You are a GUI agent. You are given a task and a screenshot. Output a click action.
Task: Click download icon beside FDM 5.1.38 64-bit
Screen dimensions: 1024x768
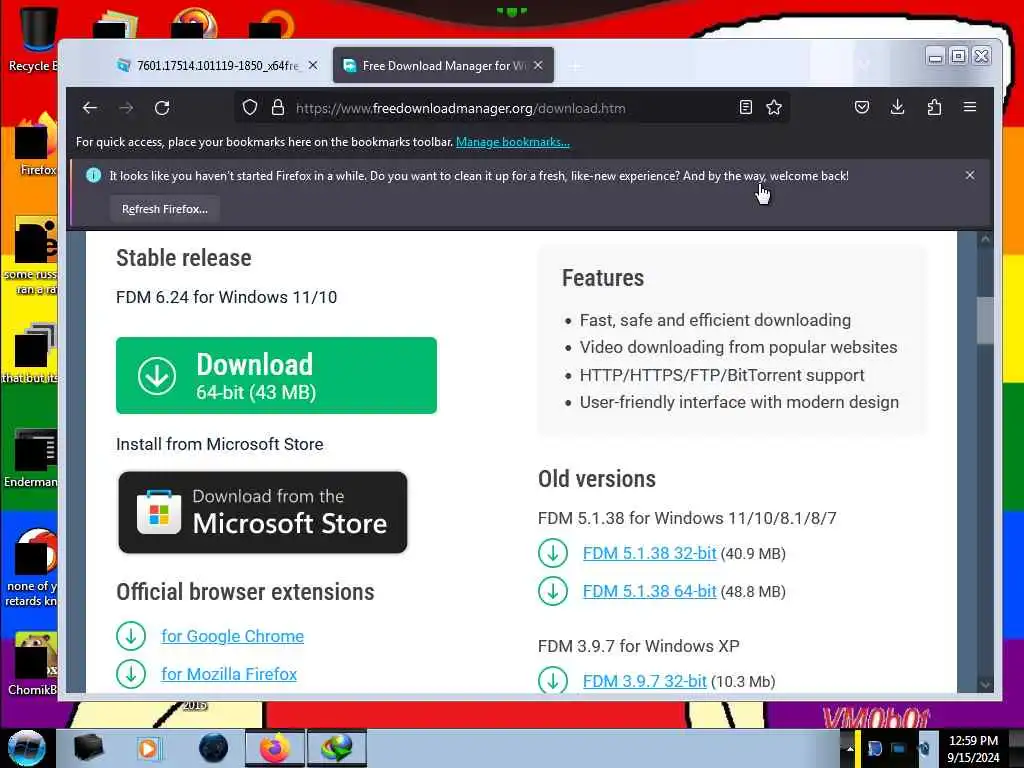553,591
